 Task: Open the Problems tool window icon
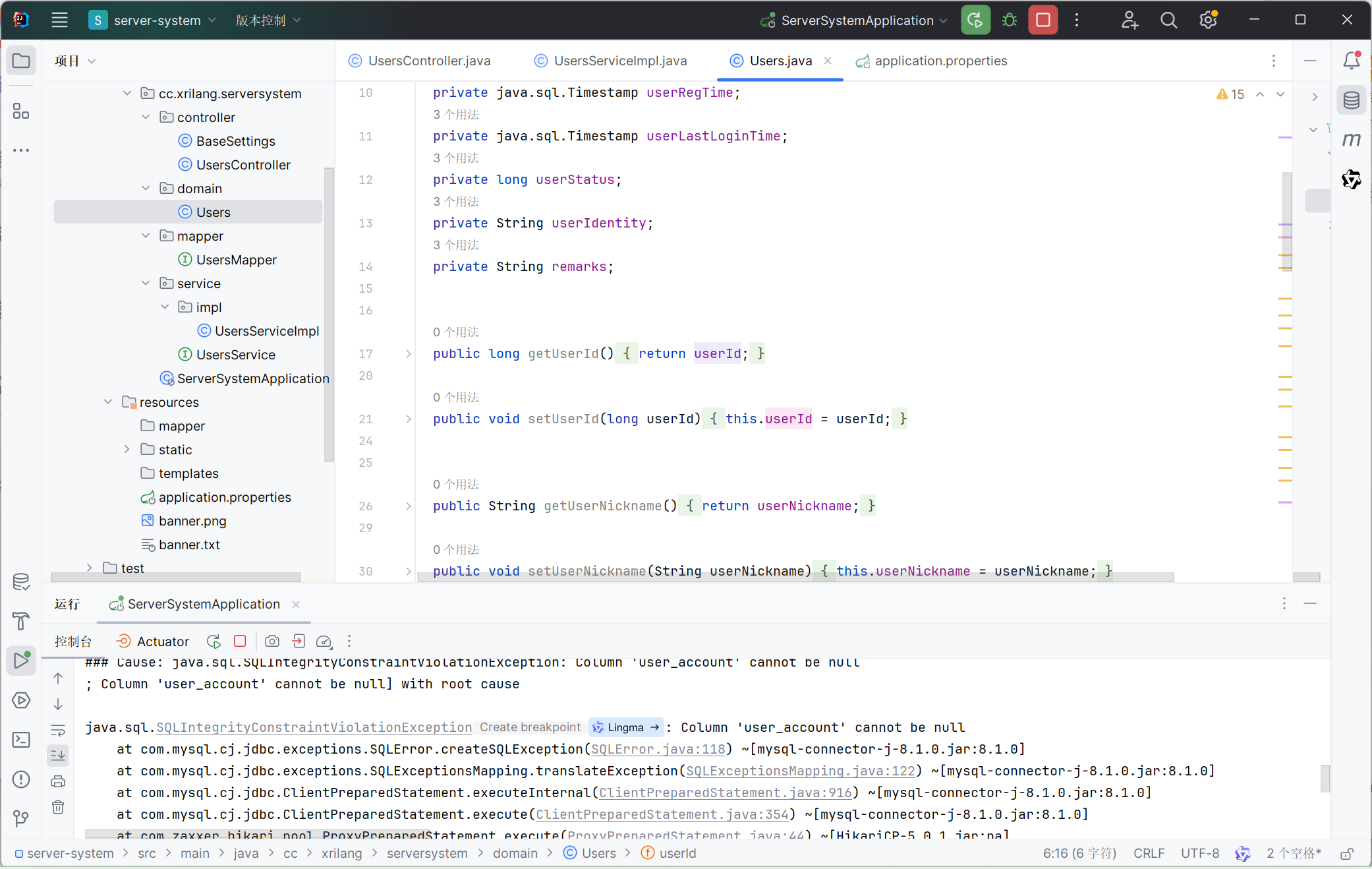tap(21, 779)
